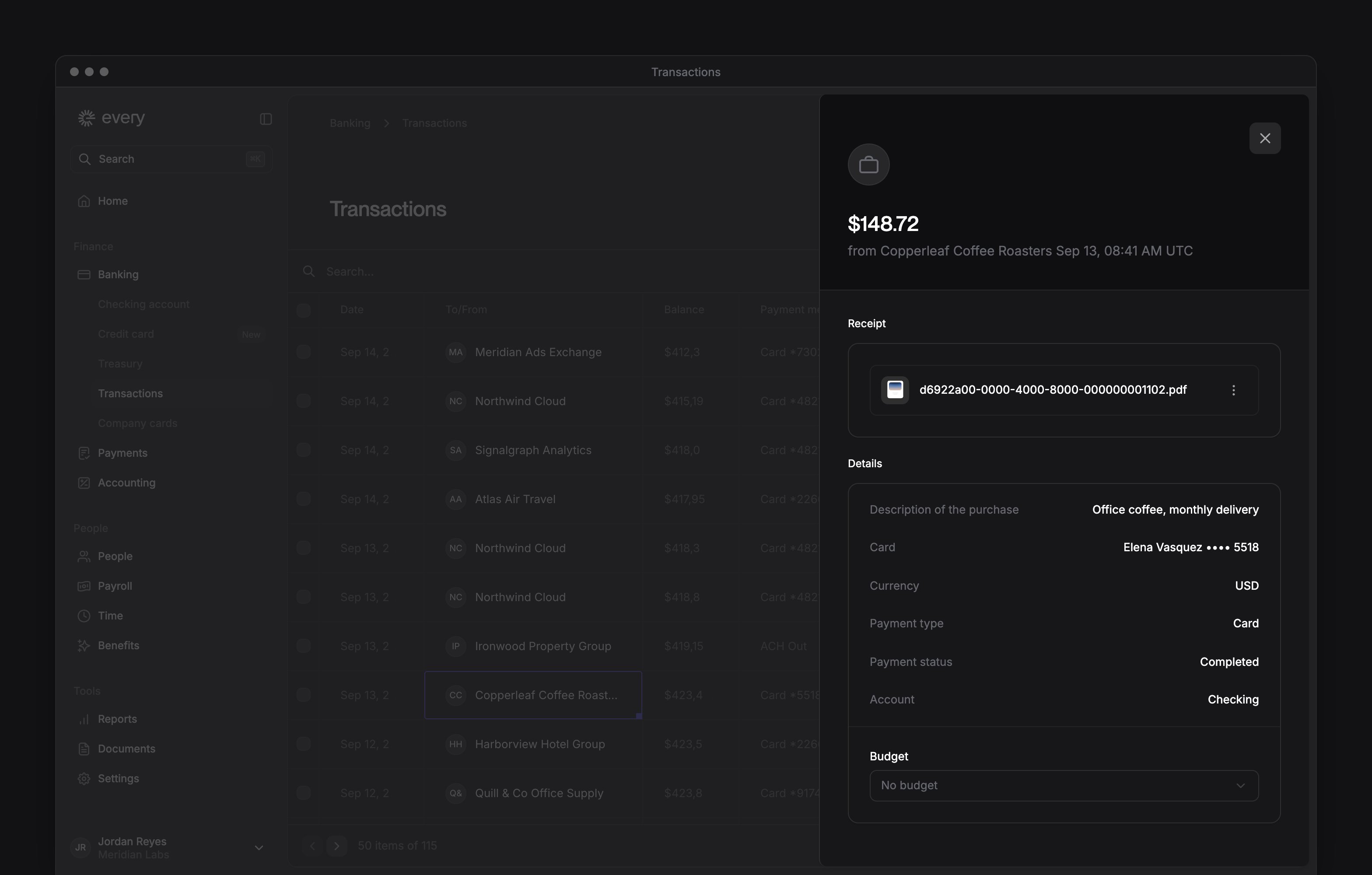1372x875 pixels.
Task: Go to next page of transactions
Action: (x=336, y=846)
